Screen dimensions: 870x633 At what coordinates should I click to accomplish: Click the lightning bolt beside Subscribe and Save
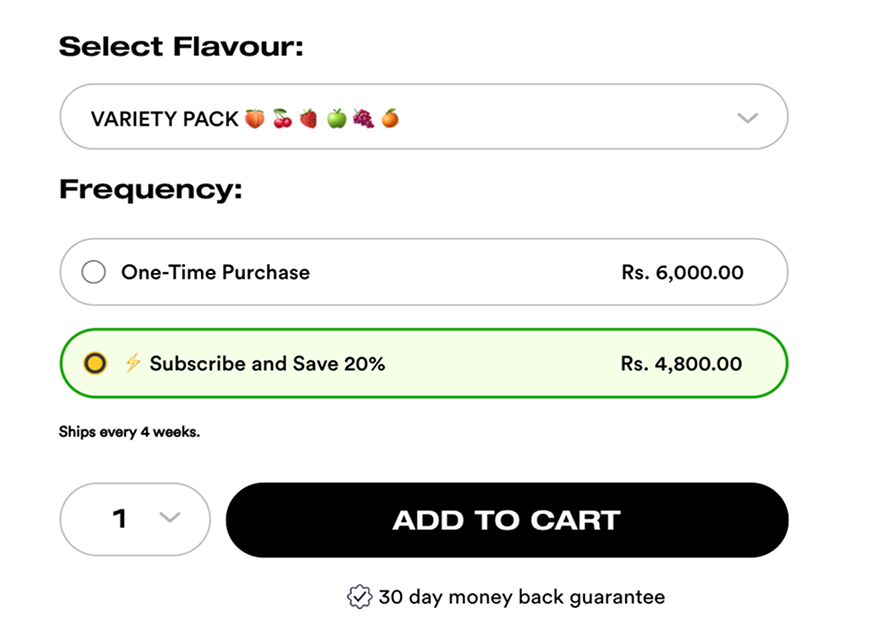tap(133, 363)
